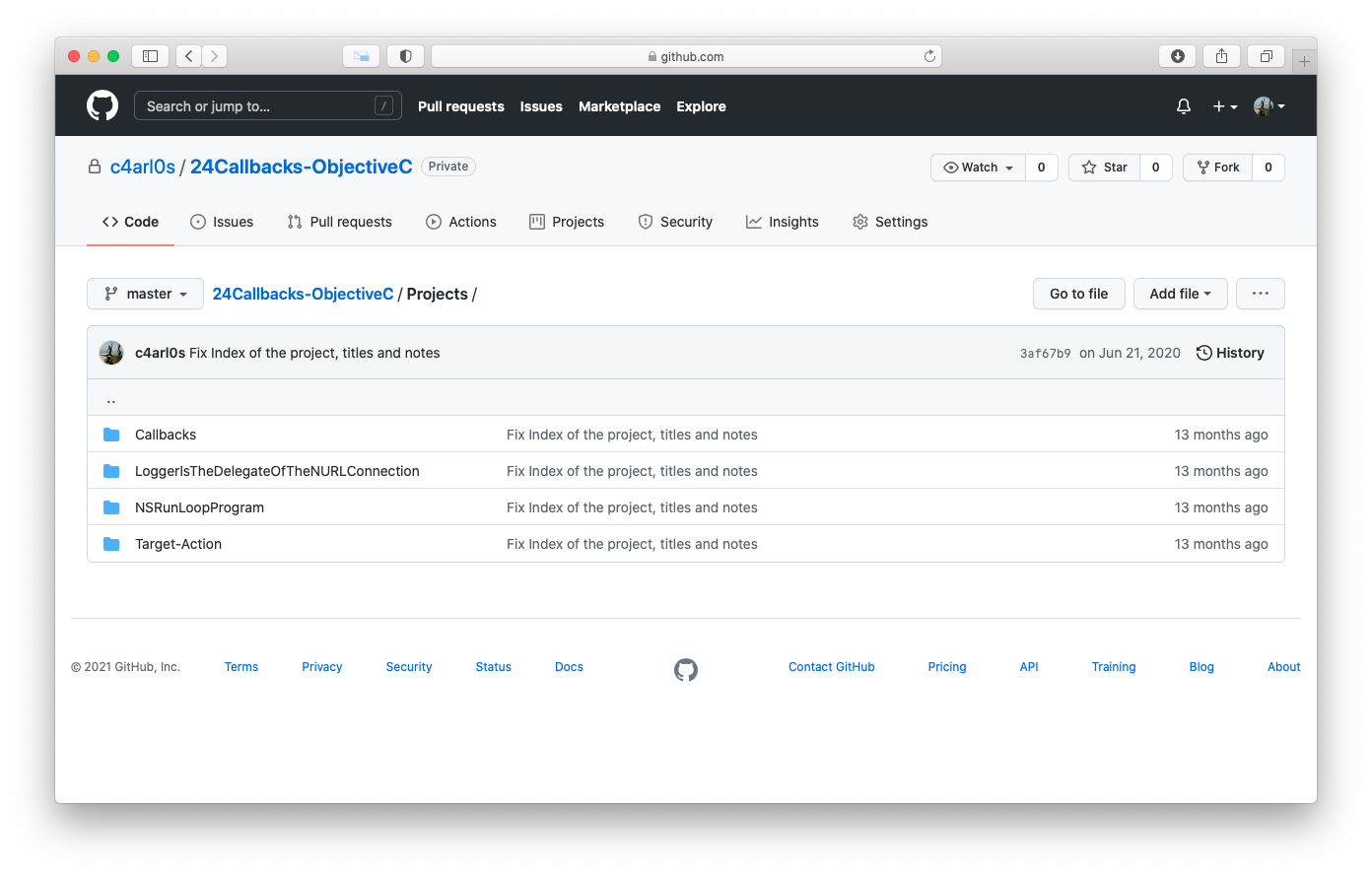The image size is (1372, 876).
Task: Open the Watch dropdown
Action: pos(978,168)
